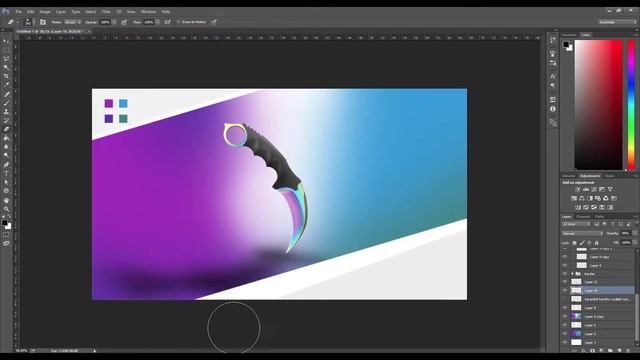Select the Zoom tool

click(x=6, y=209)
